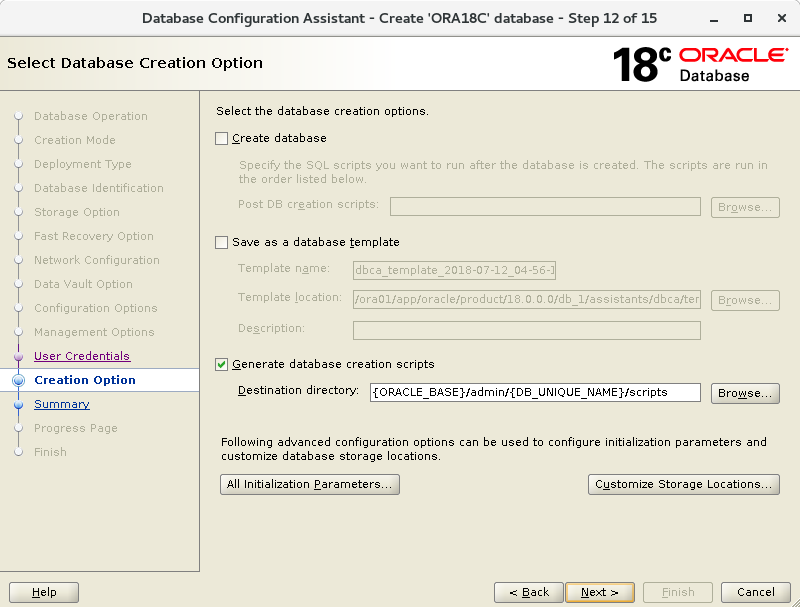This screenshot has width=800, height=607.
Task: Click the Data Vault Option step label
Action: 83,284
